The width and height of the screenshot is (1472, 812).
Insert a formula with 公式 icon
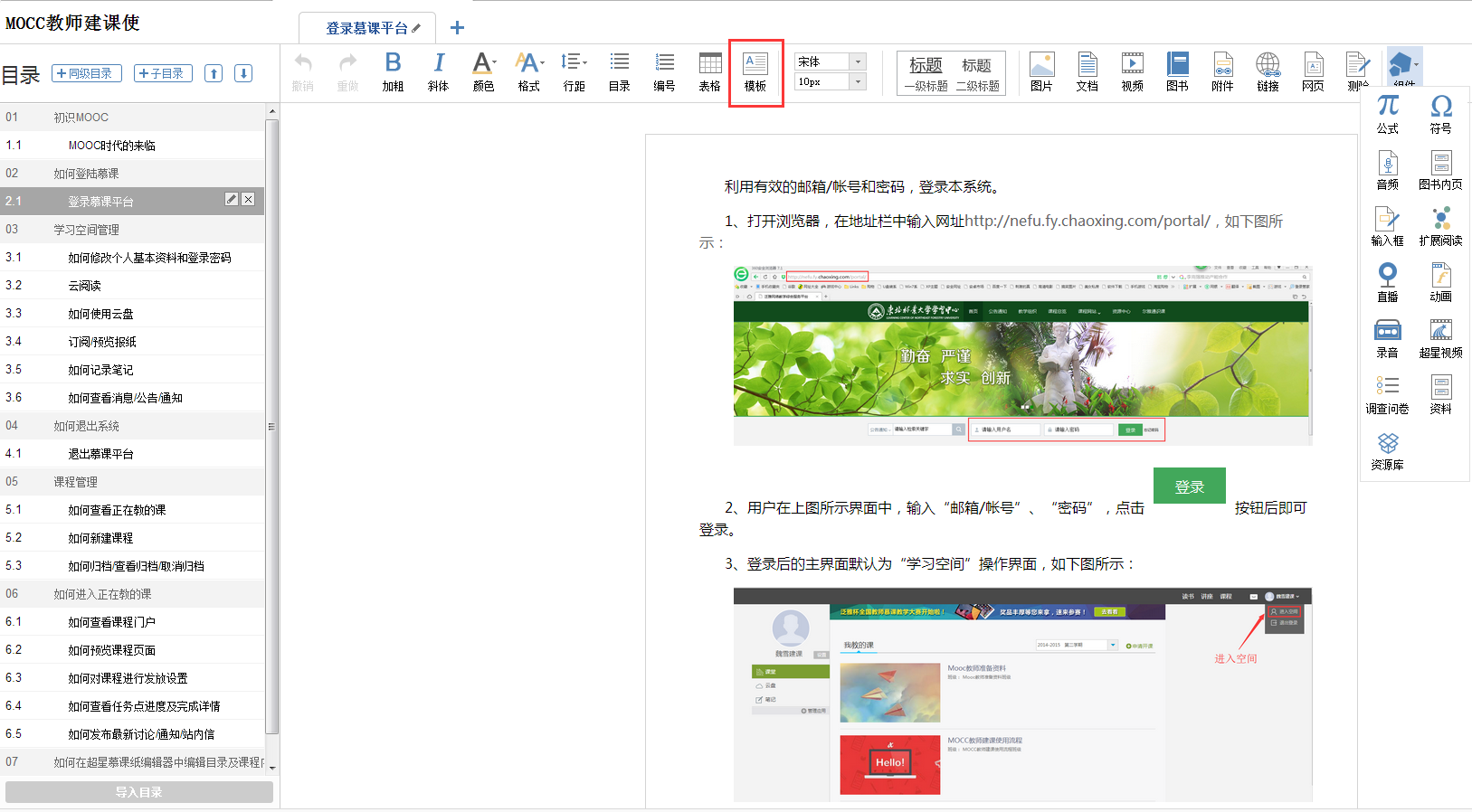[1387, 114]
